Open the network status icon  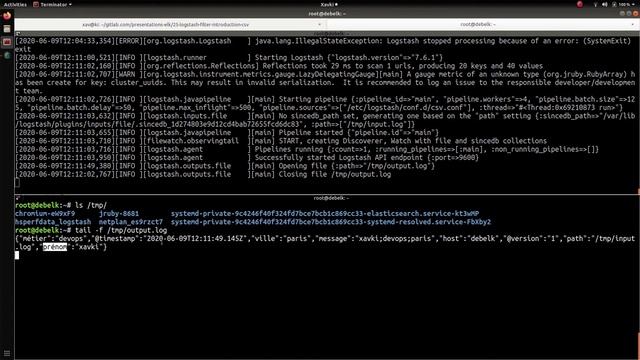[595, 4]
